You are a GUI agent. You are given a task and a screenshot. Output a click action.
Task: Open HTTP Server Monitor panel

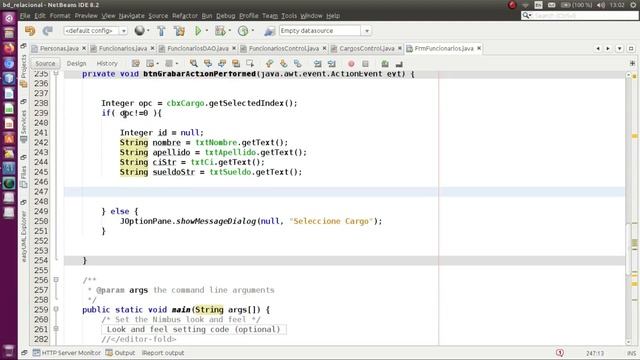pyautogui.click(x=67, y=353)
